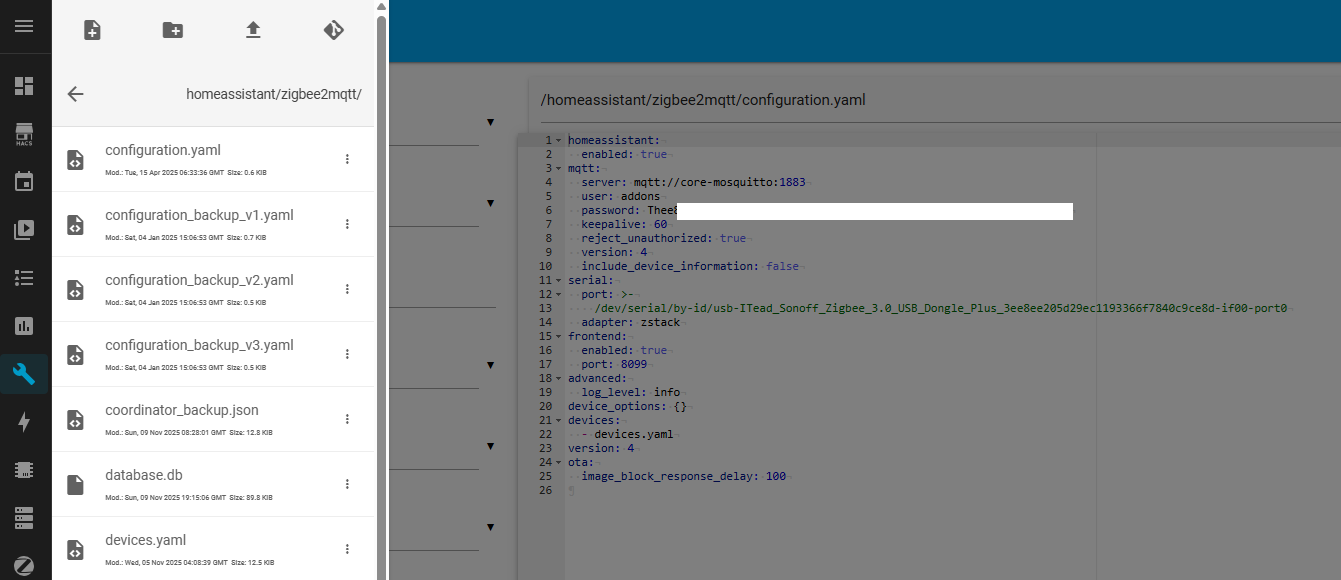Open options menu for configuration.yaml

347,159
